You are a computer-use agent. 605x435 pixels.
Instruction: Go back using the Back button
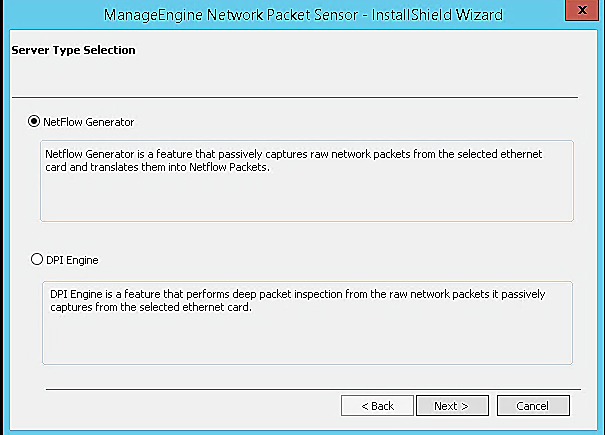click(x=377, y=406)
